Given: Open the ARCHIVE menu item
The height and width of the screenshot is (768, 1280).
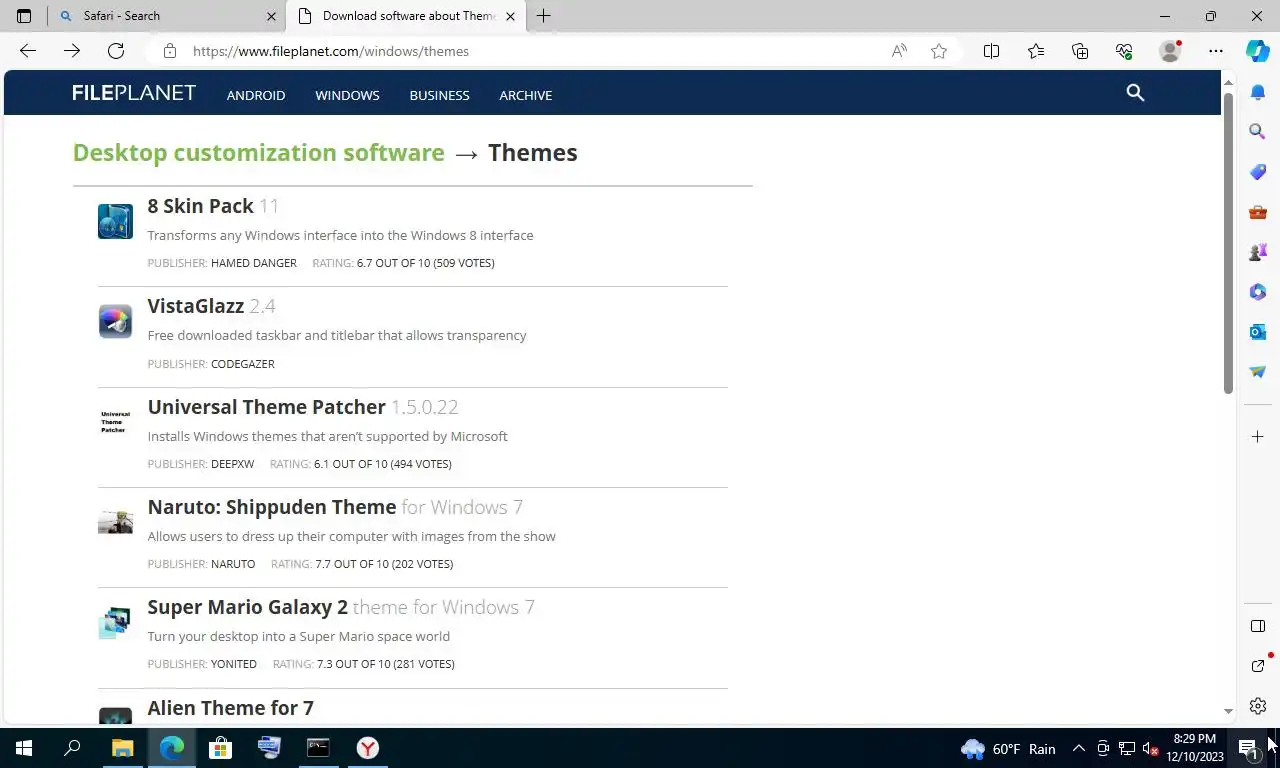Looking at the screenshot, I should 526,95.
